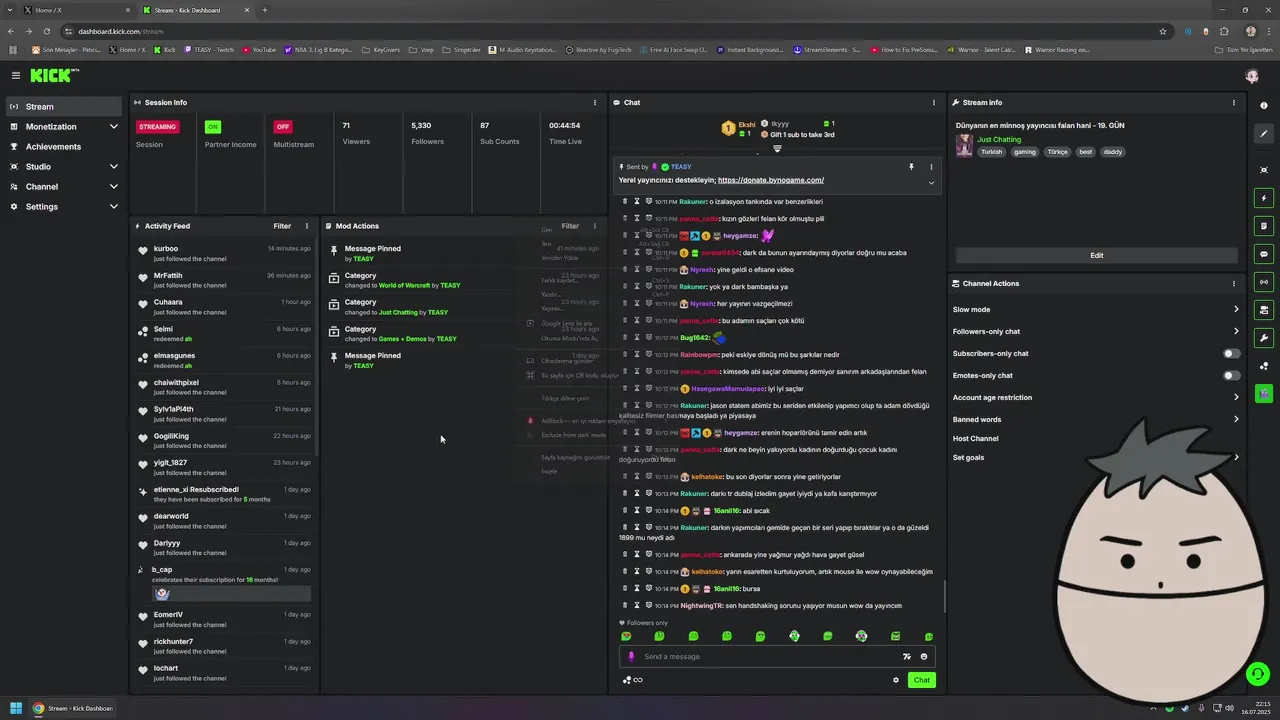Open the Stream Info three-dot menu
1280x720 pixels.
(x=1233, y=102)
